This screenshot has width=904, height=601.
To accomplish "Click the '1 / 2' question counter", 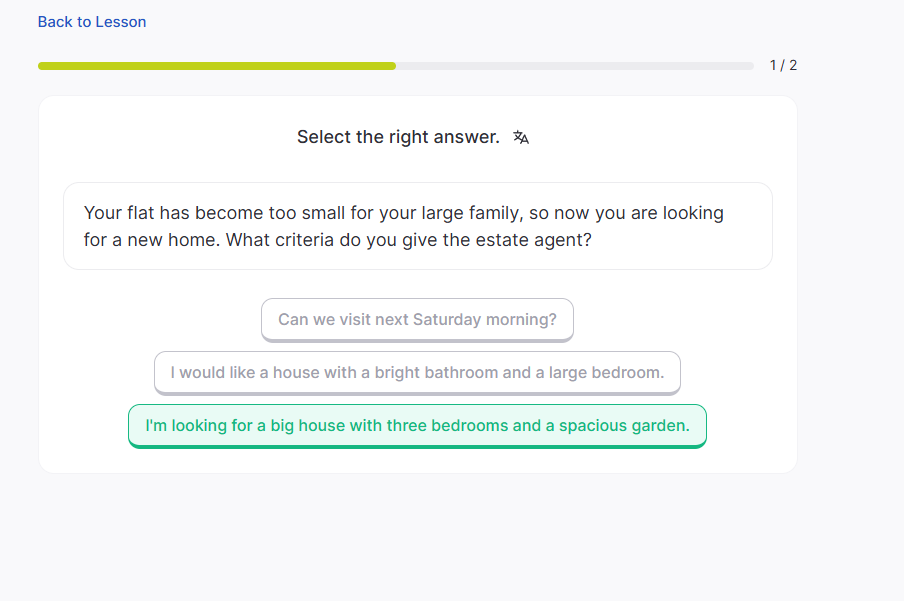I will click(783, 66).
